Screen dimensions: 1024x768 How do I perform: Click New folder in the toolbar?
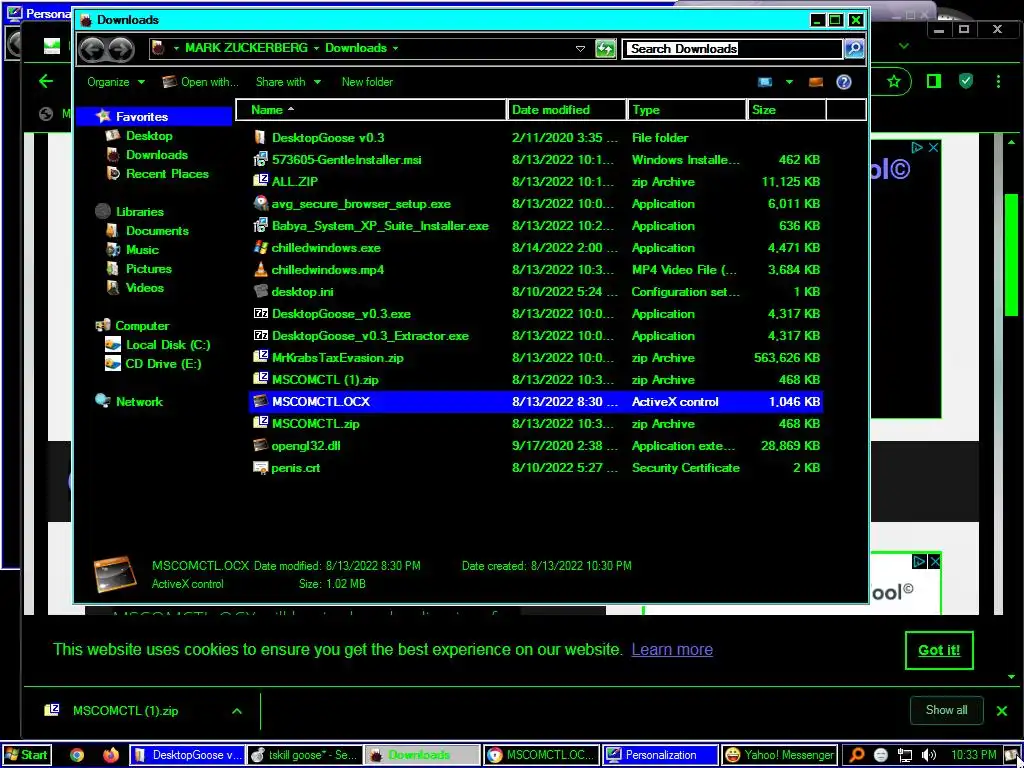pos(367,82)
